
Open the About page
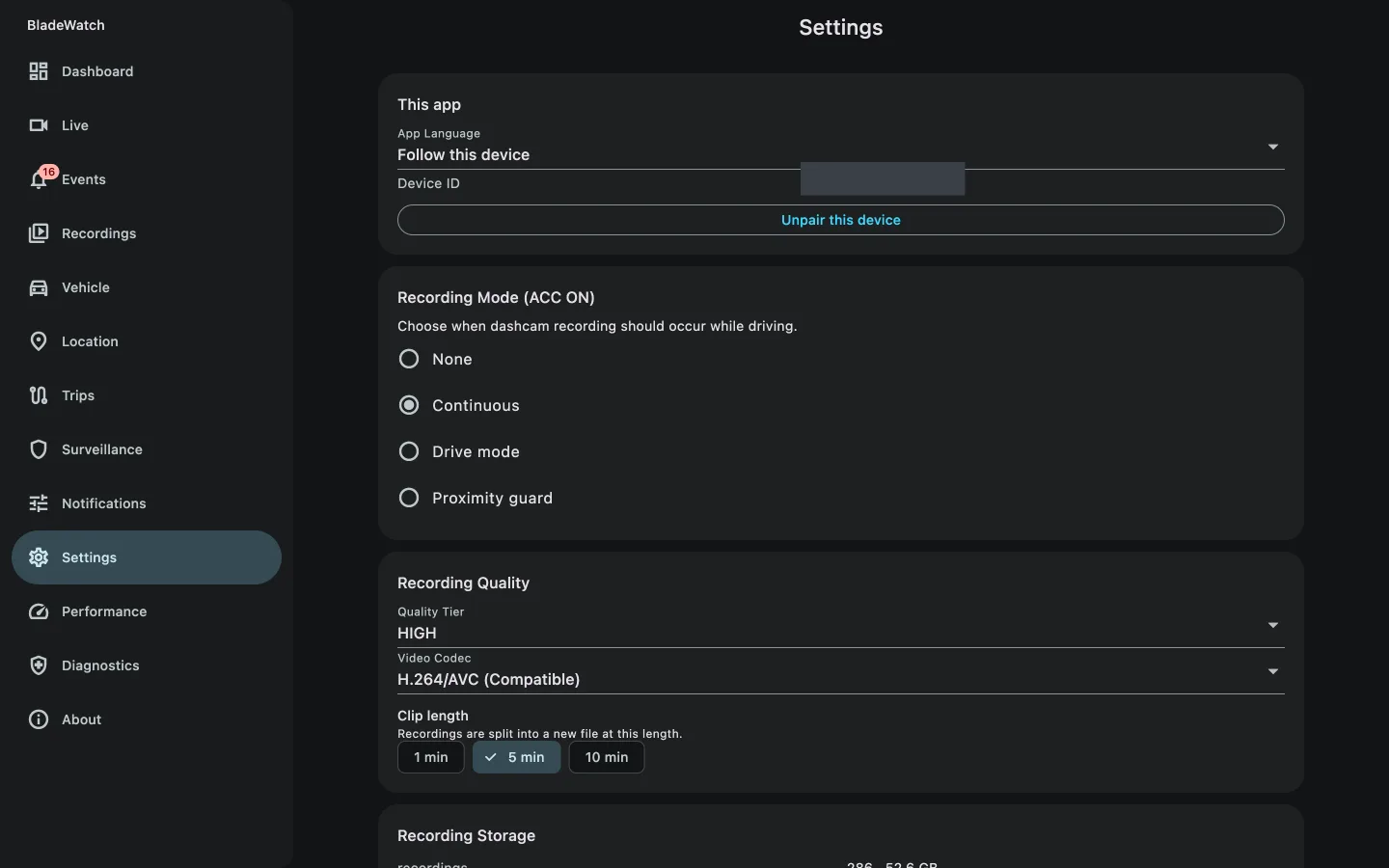click(x=147, y=719)
